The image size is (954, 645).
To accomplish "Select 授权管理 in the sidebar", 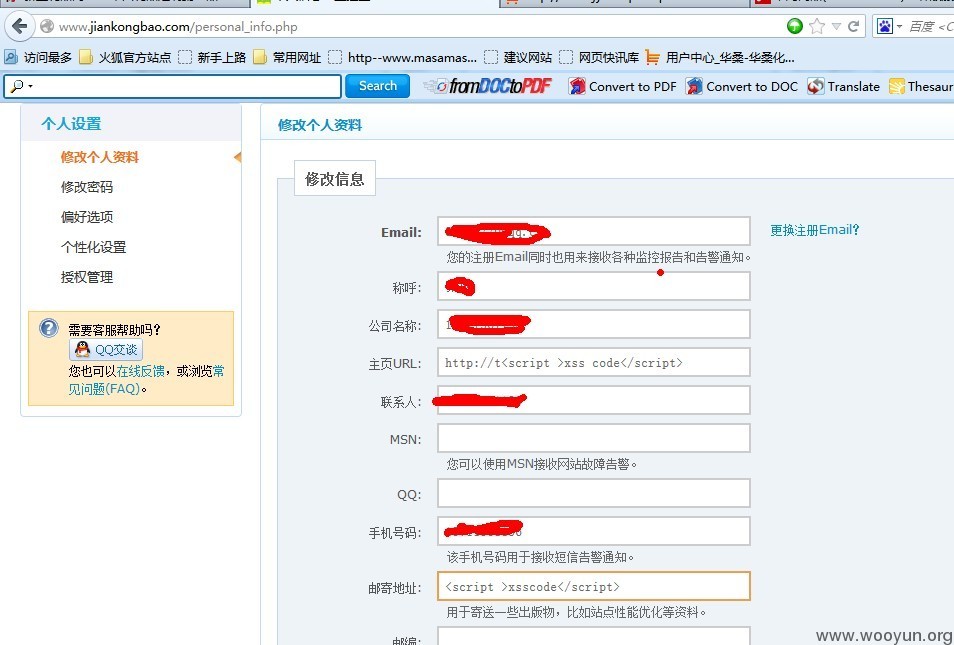I will click(x=87, y=277).
